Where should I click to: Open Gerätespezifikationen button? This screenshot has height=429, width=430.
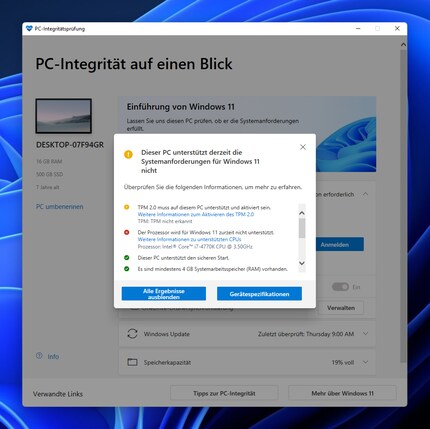point(259,294)
